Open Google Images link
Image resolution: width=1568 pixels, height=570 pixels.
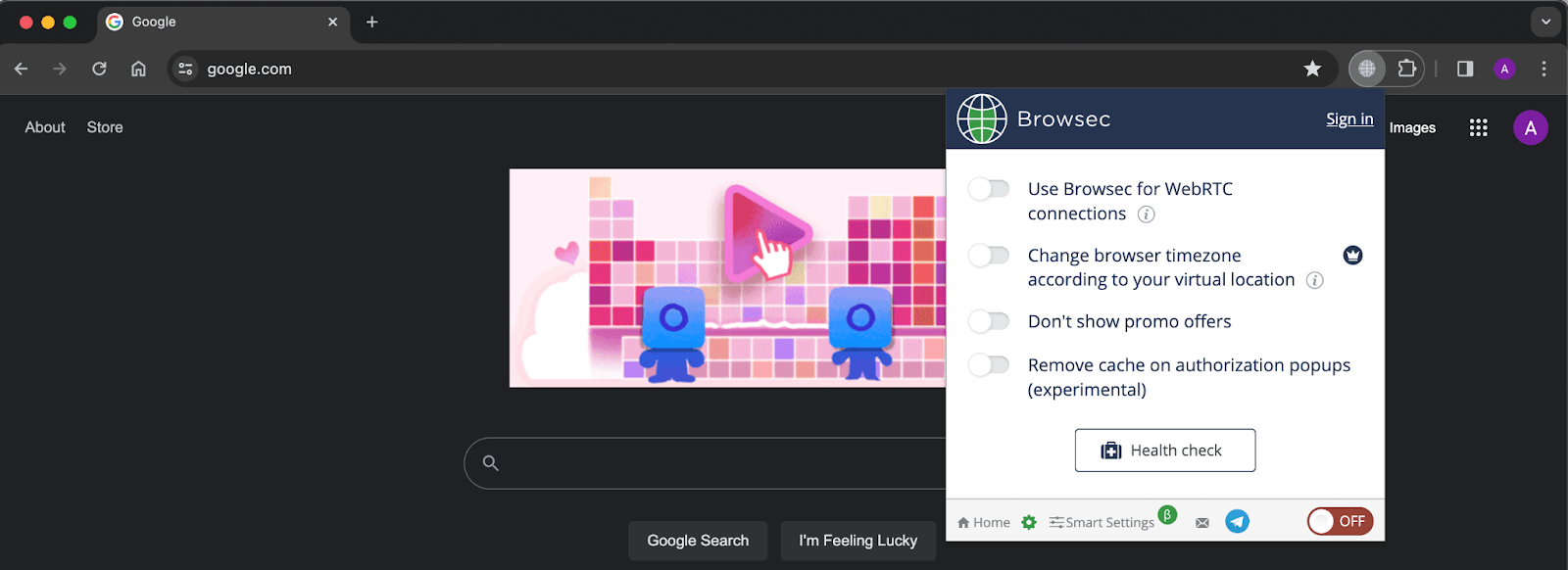[x=1412, y=127]
